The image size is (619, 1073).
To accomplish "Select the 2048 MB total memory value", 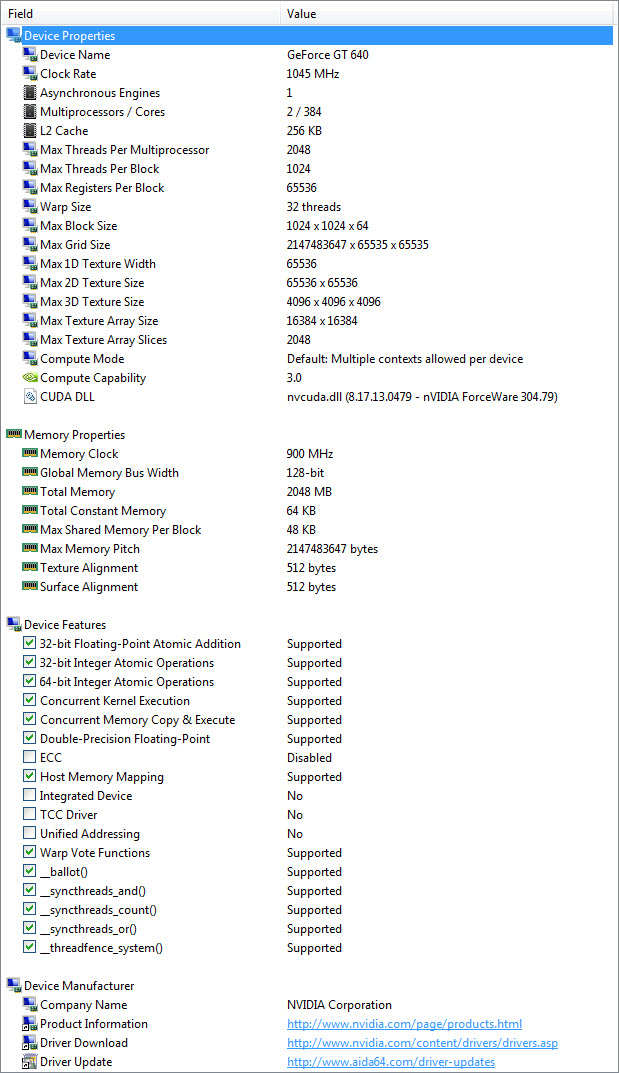I will (x=309, y=492).
